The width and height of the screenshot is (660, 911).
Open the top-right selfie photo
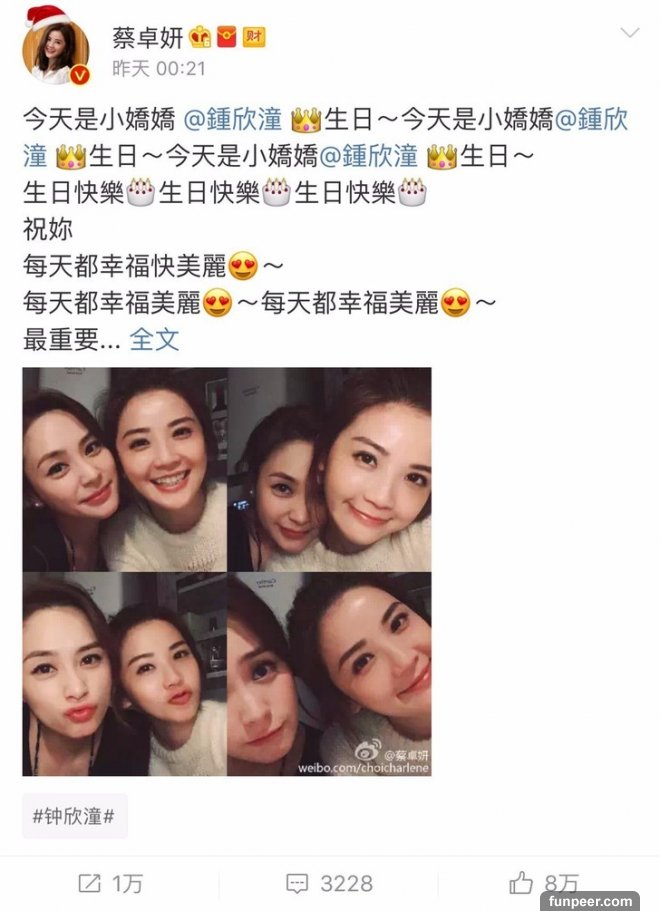[x=329, y=469]
